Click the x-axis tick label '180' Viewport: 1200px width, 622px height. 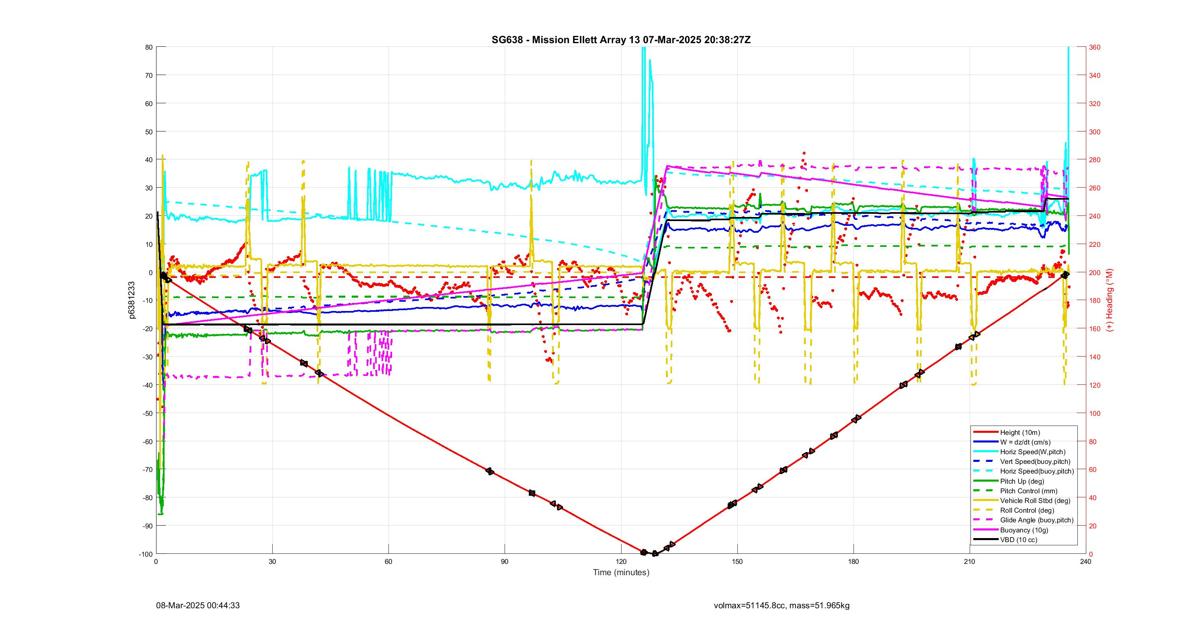tap(853, 562)
